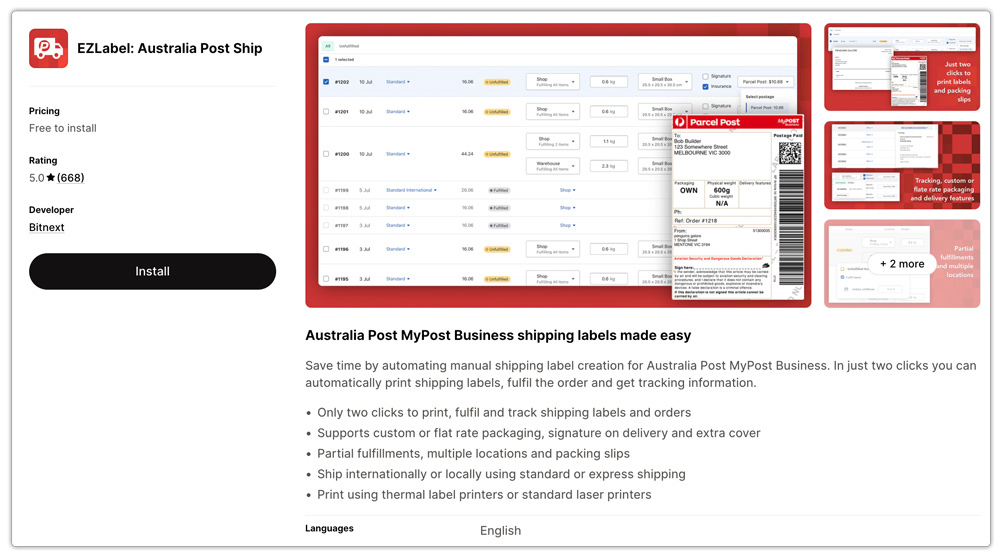Open the 'Tracking, custom or flat rate packaging' thumbnail
The width and height of the screenshot is (1000, 558).
(902, 165)
